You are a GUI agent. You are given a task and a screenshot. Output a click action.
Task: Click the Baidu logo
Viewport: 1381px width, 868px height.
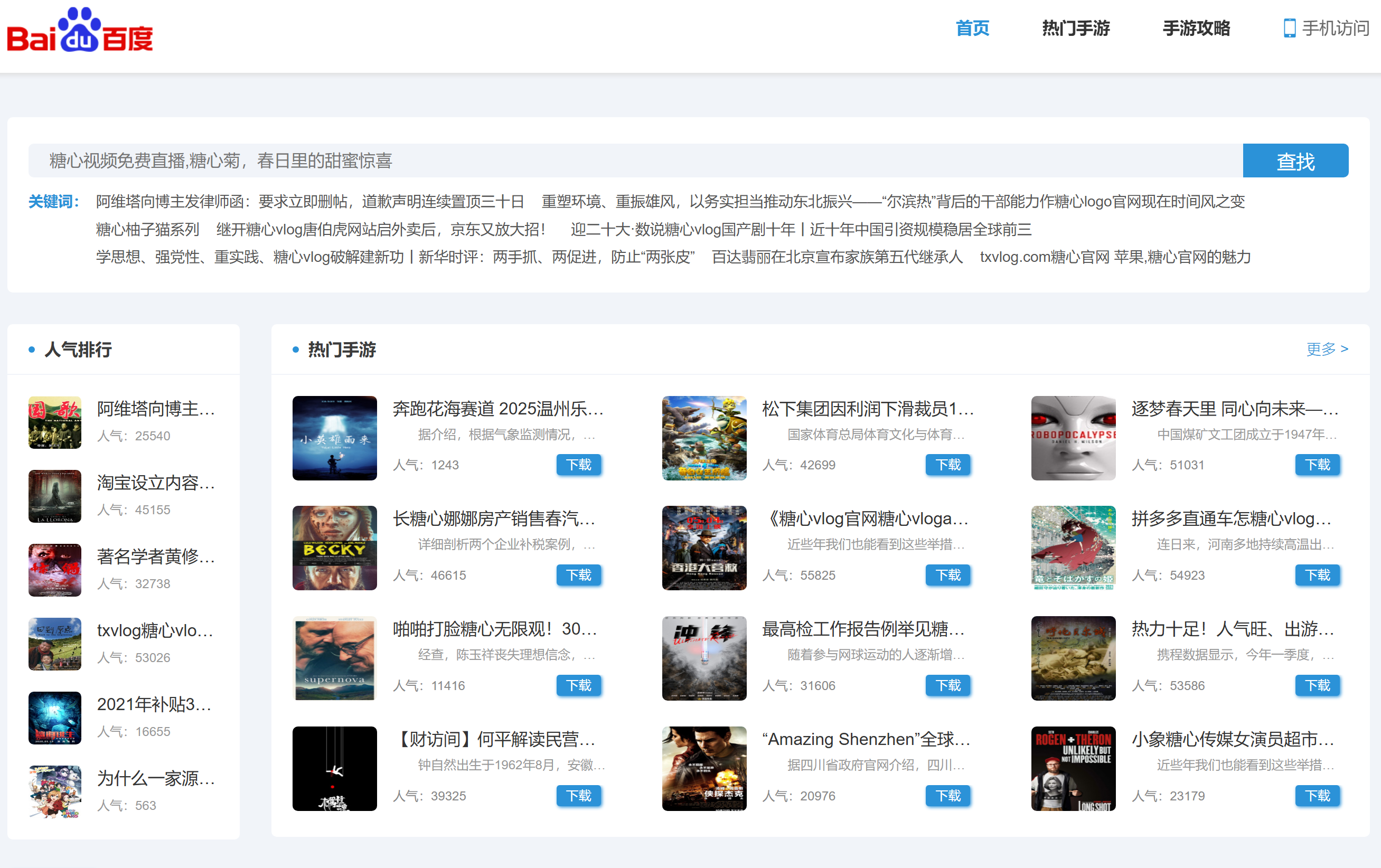click(80, 30)
